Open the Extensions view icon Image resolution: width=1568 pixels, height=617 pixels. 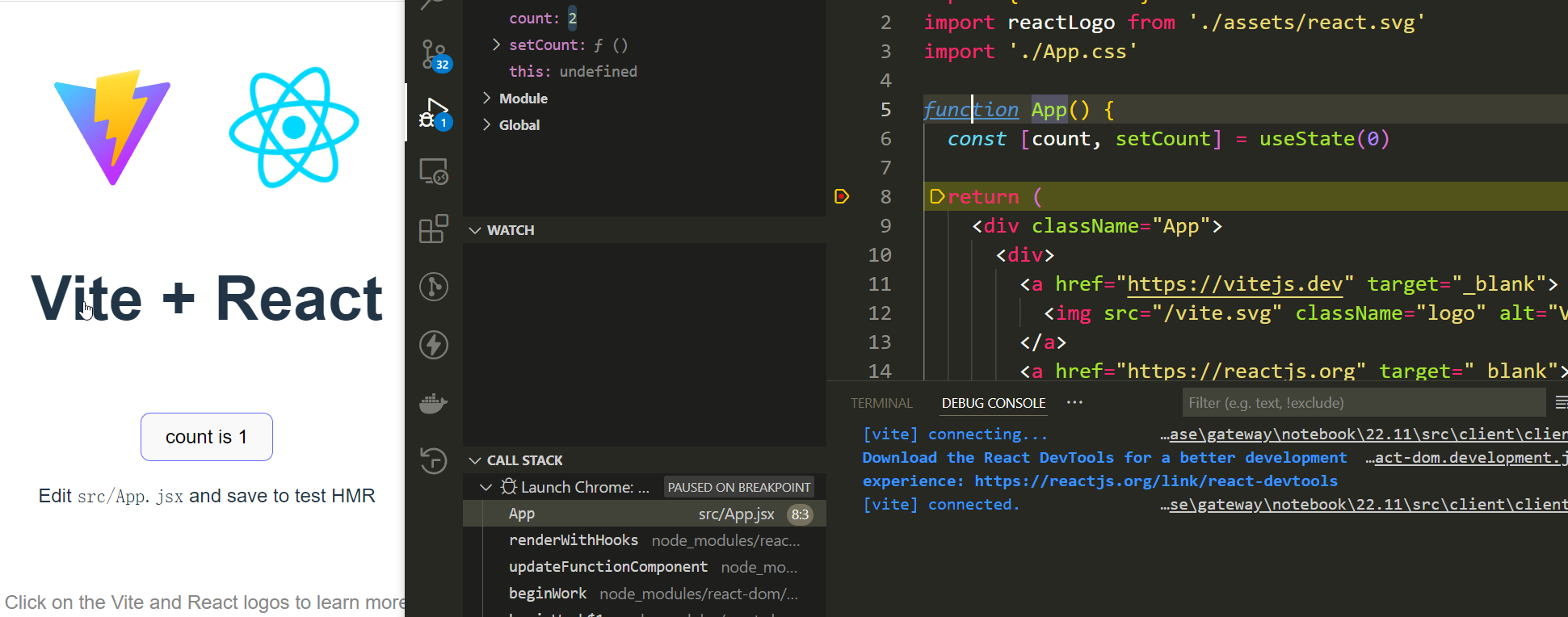tap(434, 229)
